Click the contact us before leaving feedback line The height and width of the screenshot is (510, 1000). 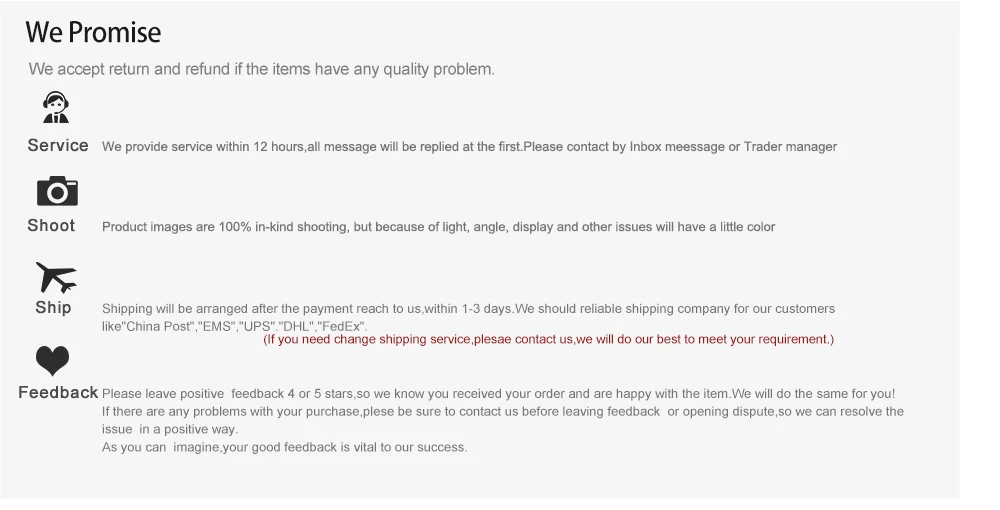[503, 412]
